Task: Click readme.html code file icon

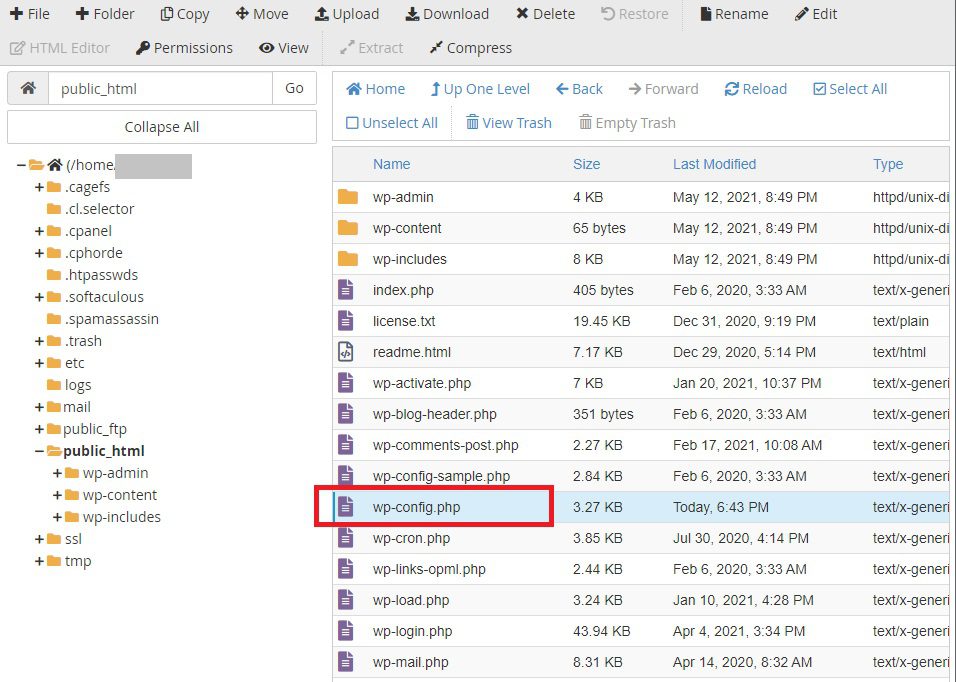Action: [x=346, y=352]
